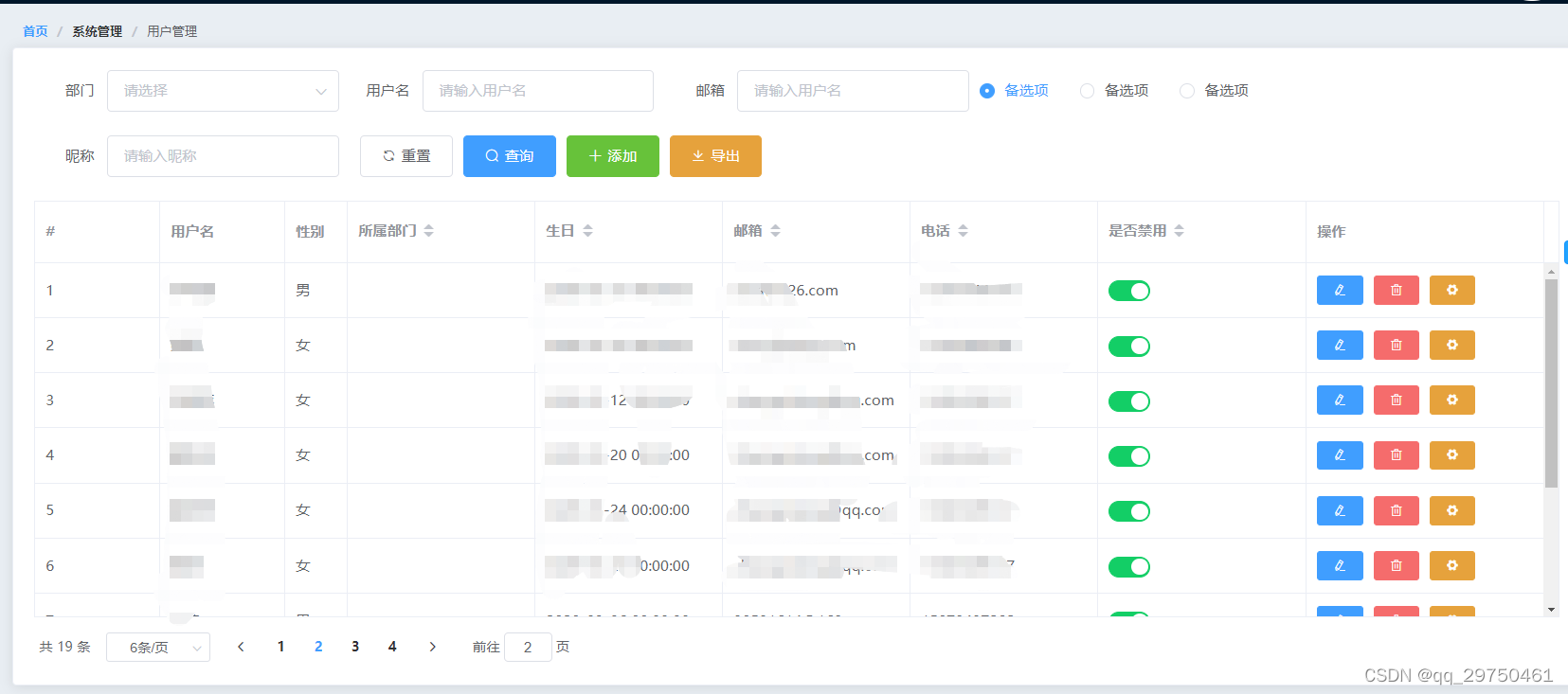Viewport: 1568px width, 694px height.
Task: Go to previous page arrow
Action: [x=241, y=647]
